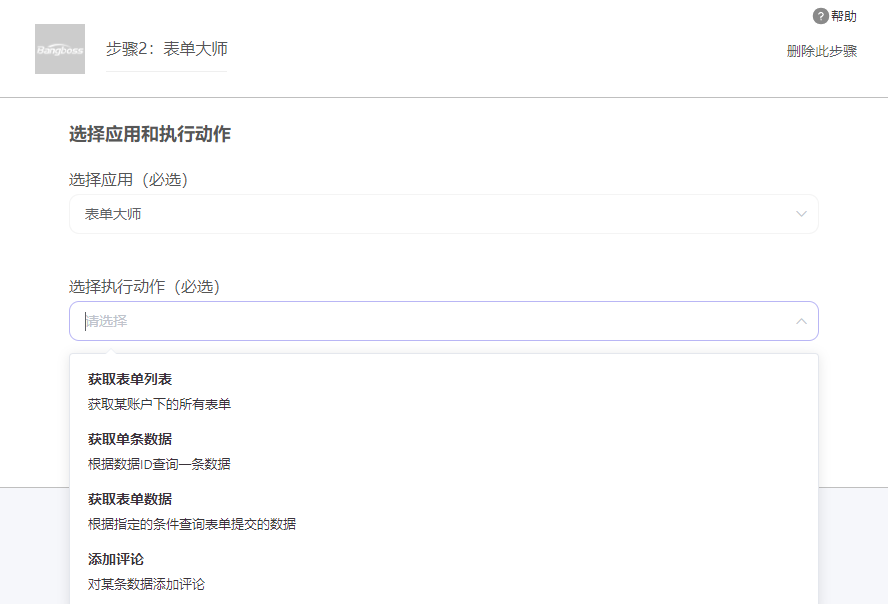This screenshot has width=888, height=604.
Task: Select 获取表单列表 action option
Action: point(444,391)
